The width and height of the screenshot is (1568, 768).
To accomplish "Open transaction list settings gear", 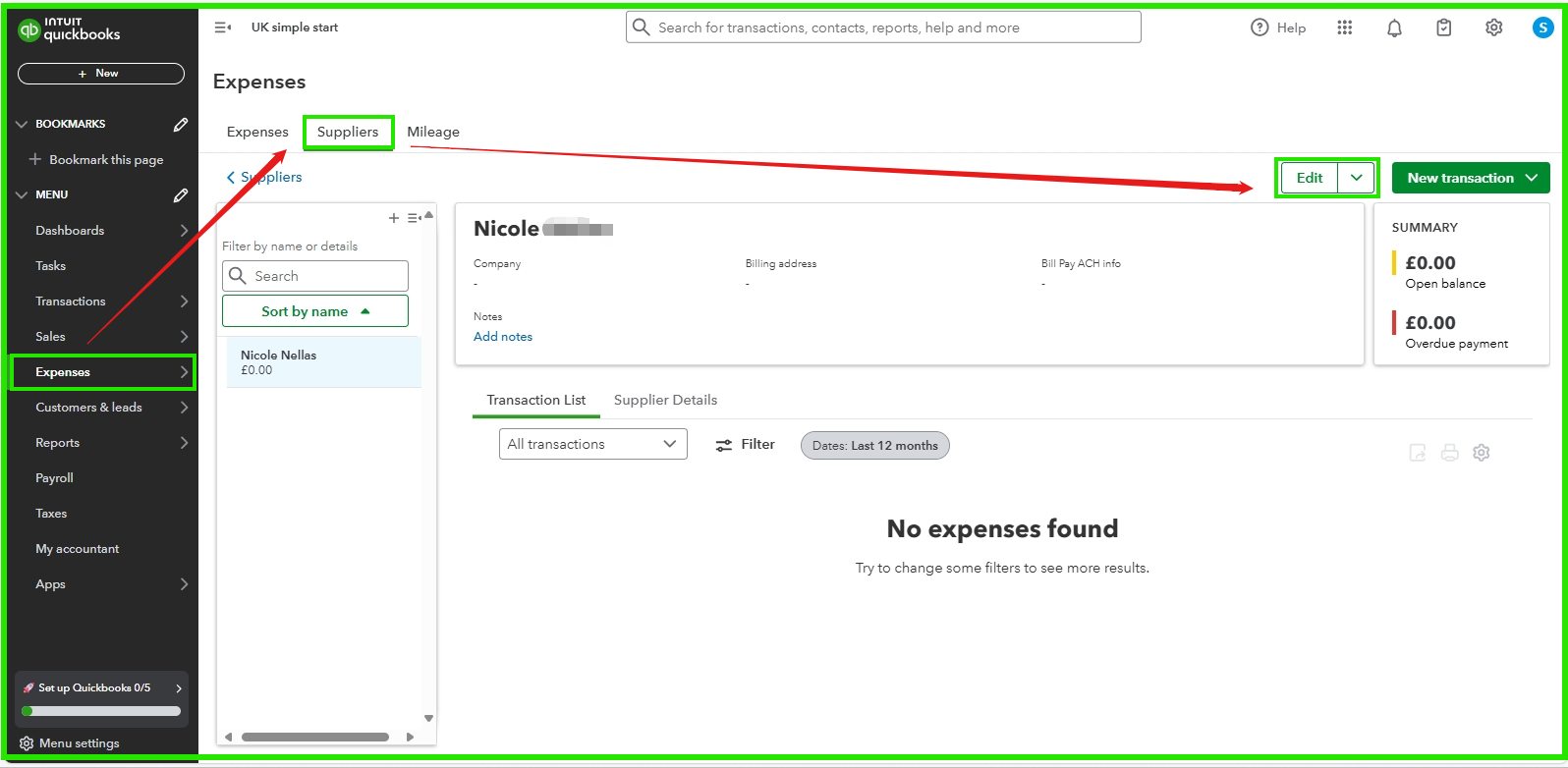I will pos(1482,453).
